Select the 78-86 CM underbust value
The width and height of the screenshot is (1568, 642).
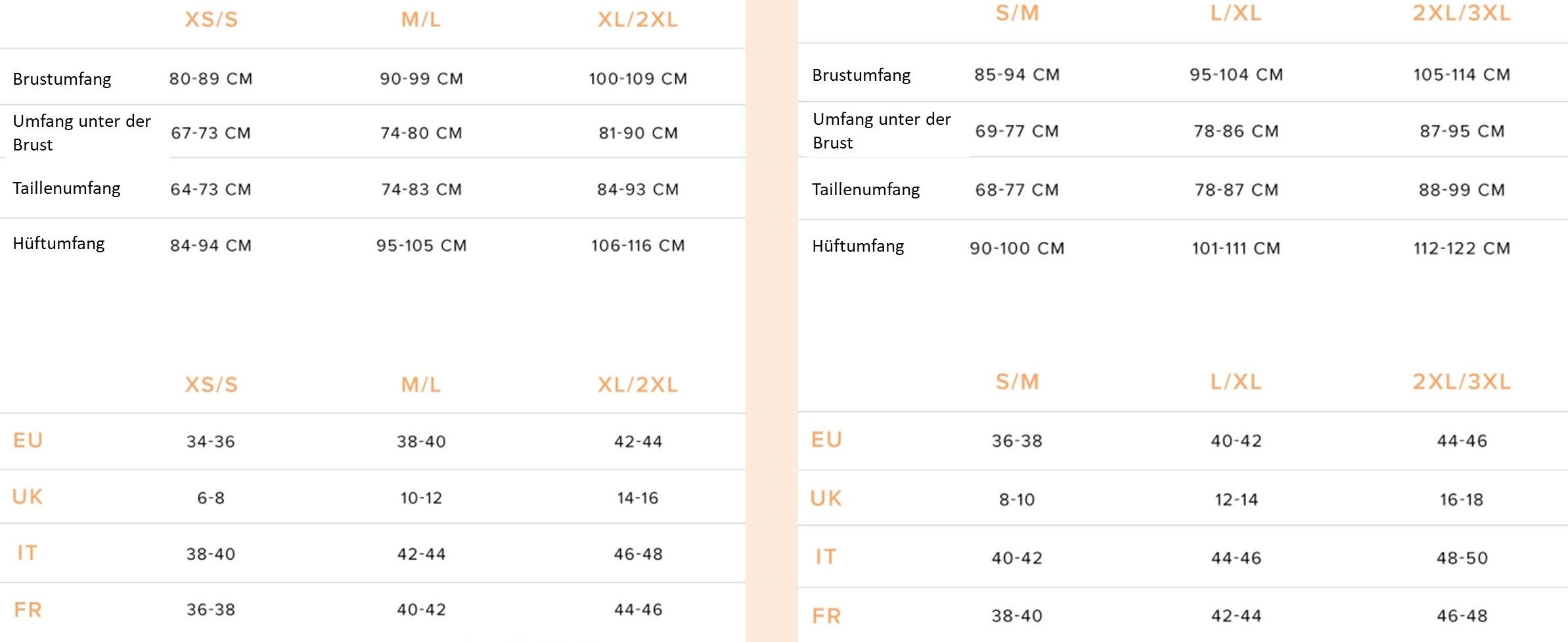(1236, 131)
